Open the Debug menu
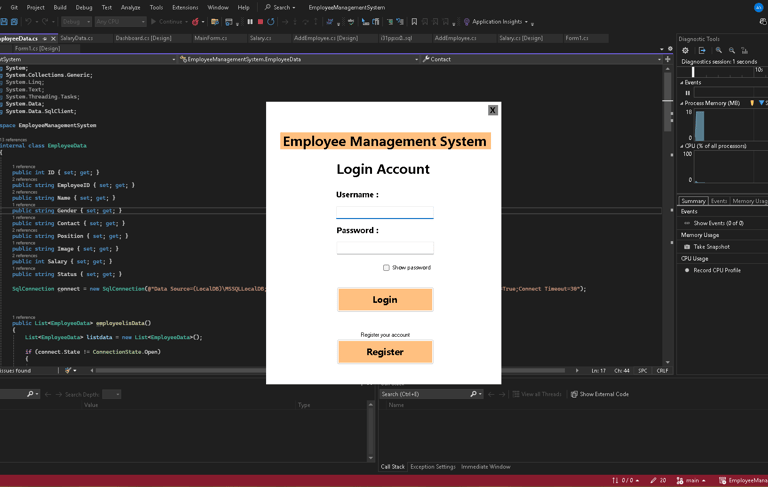The width and height of the screenshot is (768, 487). (84, 7)
